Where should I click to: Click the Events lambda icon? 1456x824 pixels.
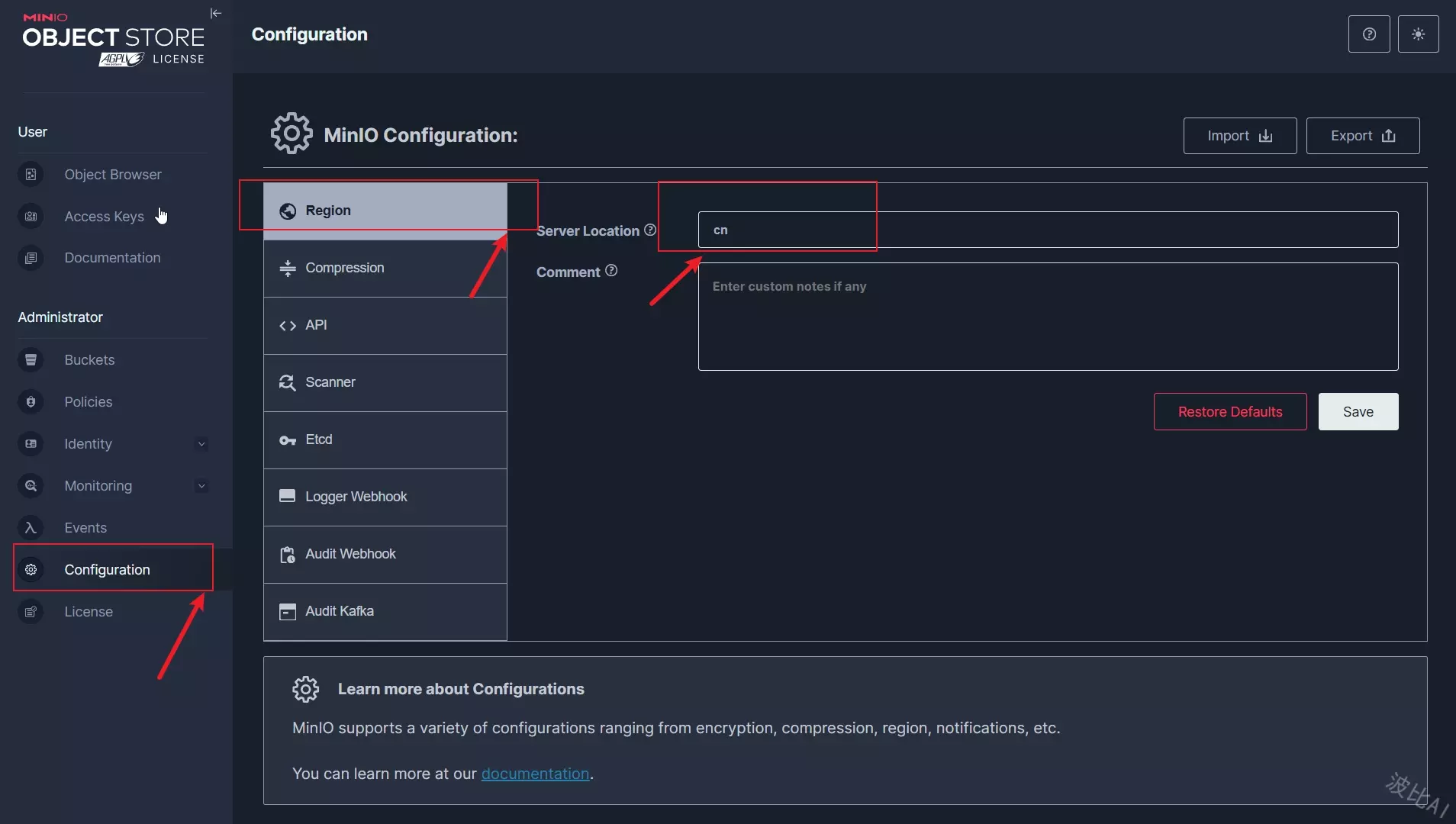click(x=31, y=528)
